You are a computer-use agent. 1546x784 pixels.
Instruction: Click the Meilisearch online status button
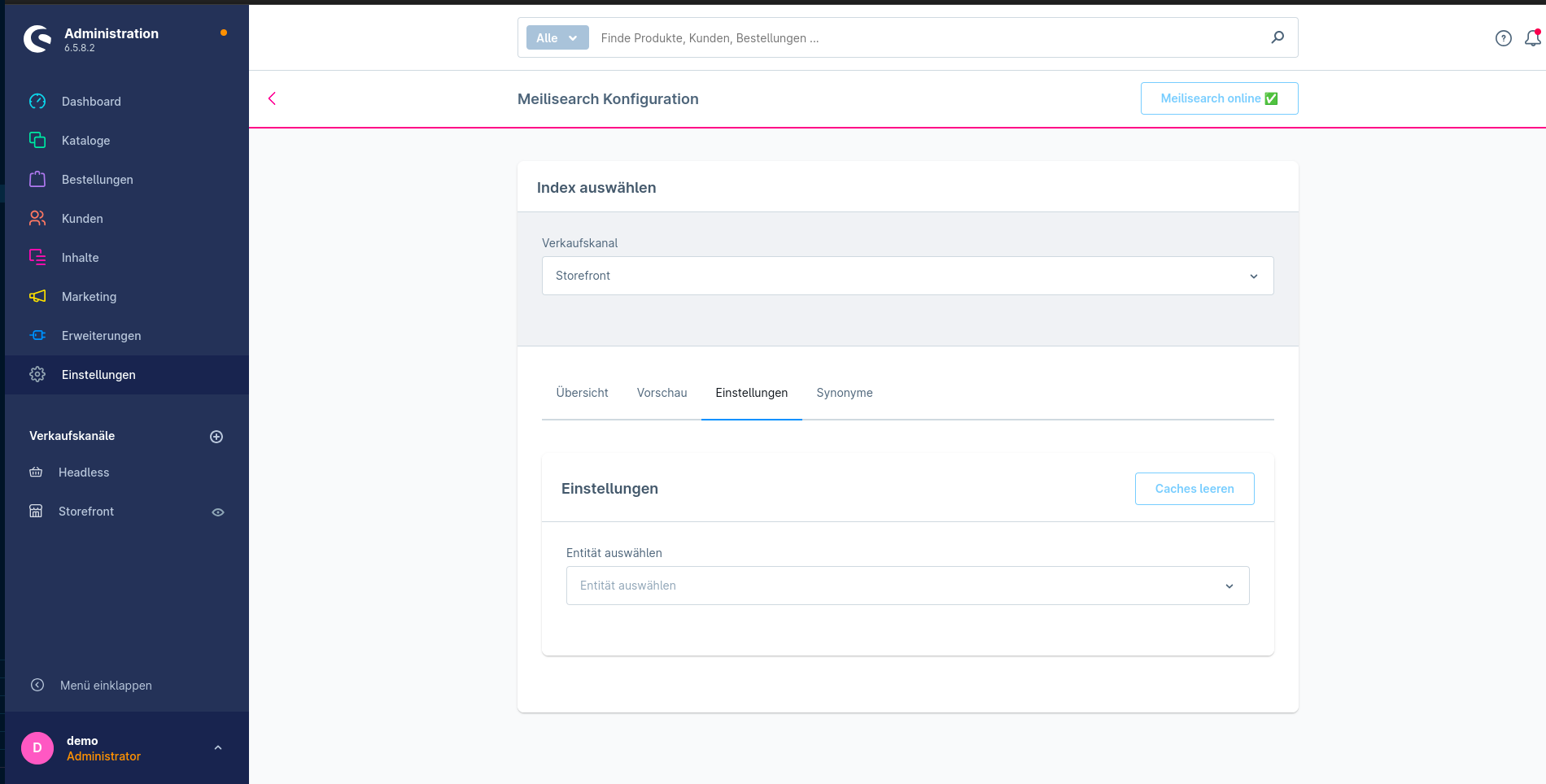[1219, 98]
